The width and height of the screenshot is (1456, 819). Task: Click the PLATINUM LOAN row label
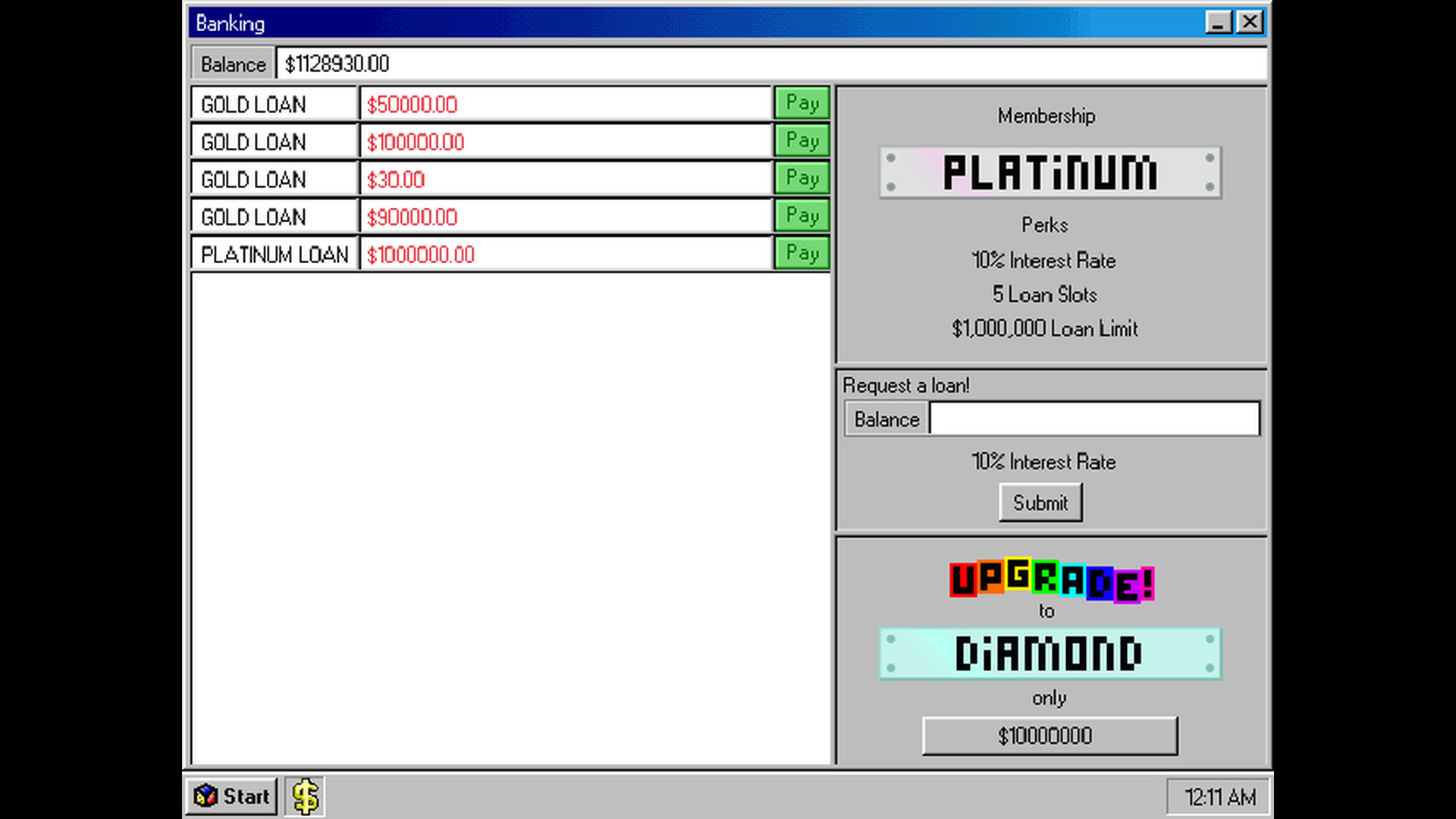[275, 254]
